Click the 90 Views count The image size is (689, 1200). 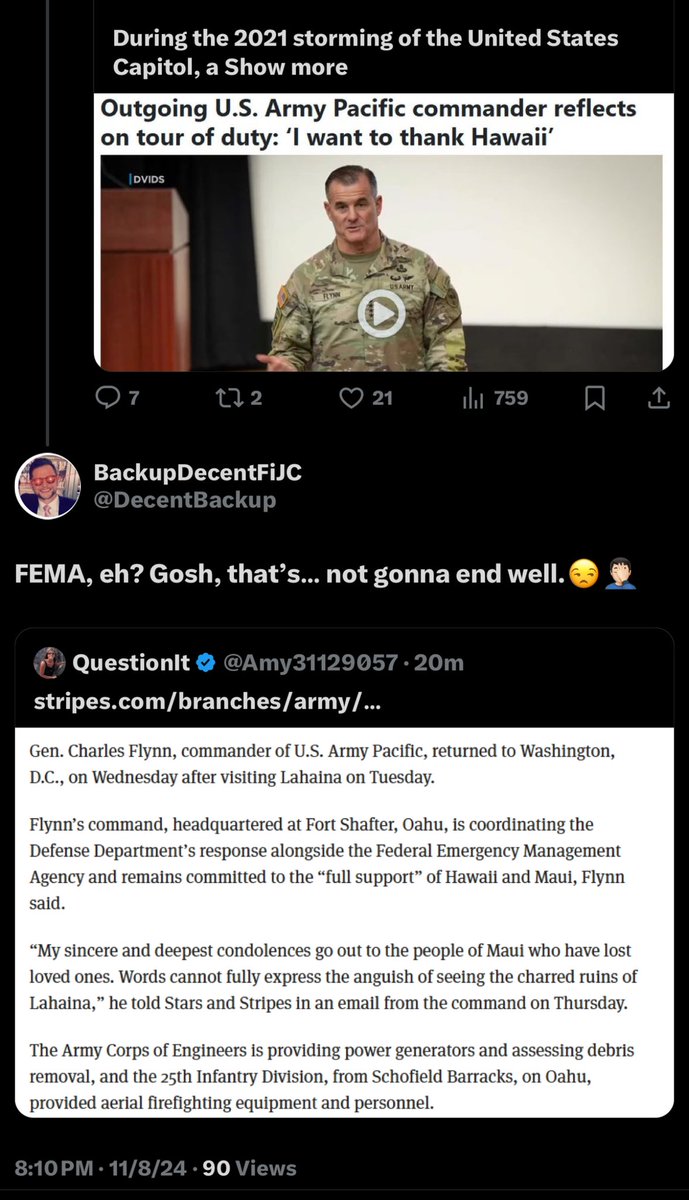click(x=250, y=1167)
